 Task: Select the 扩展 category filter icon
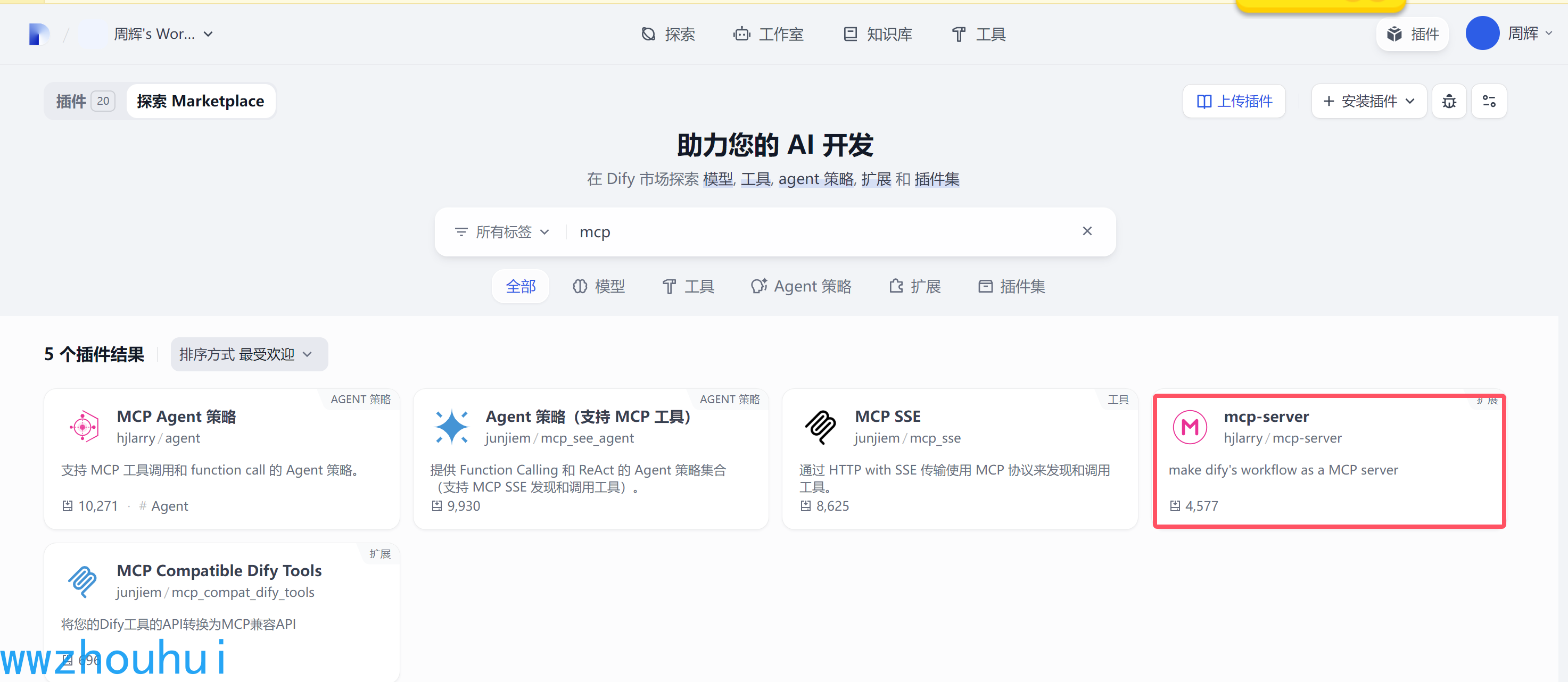click(x=895, y=286)
